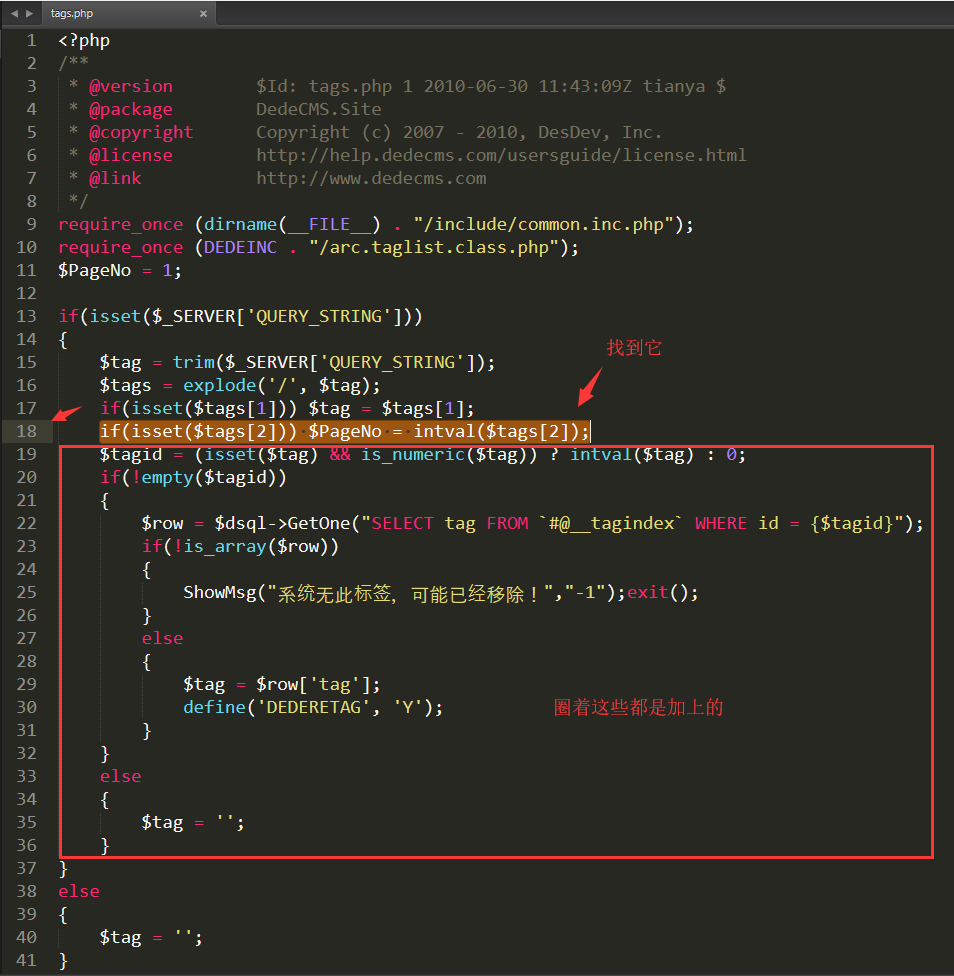This screenshot has width=954, height=976.
Task: Click the www.dedecms.com link on the @link line
Action: 370,178
